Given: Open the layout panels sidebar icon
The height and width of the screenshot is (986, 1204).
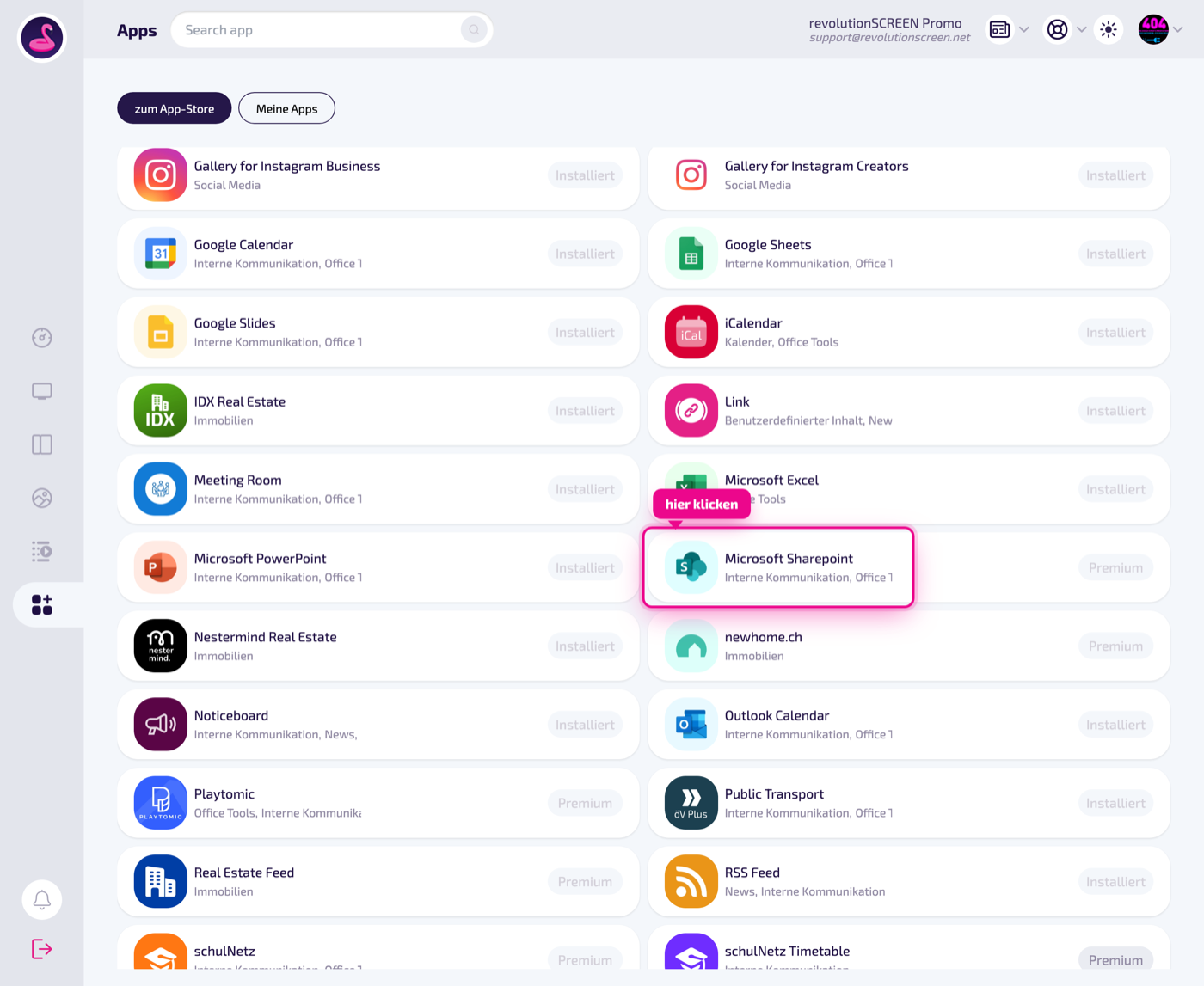Looking at the screenshot, I should click(42, 444).
